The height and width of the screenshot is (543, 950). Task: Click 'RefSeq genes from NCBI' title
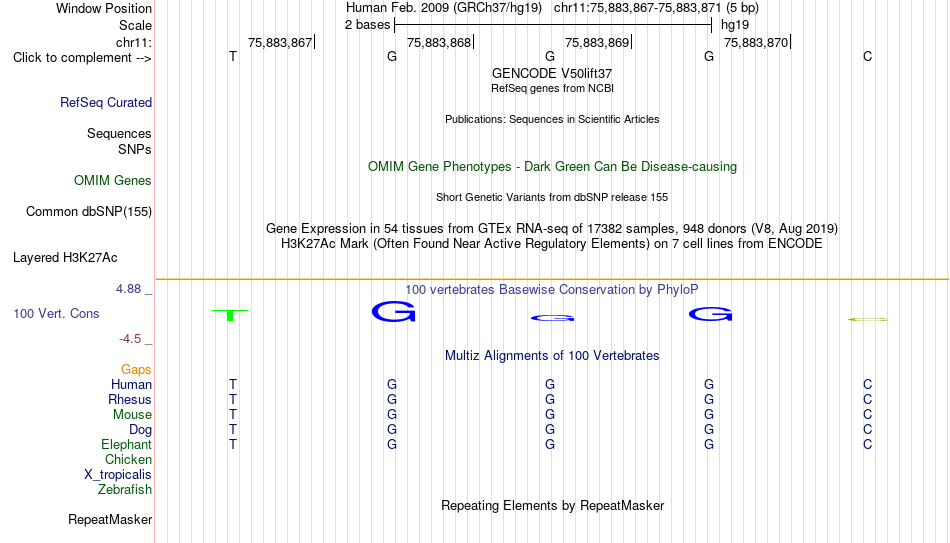(552, 88)
